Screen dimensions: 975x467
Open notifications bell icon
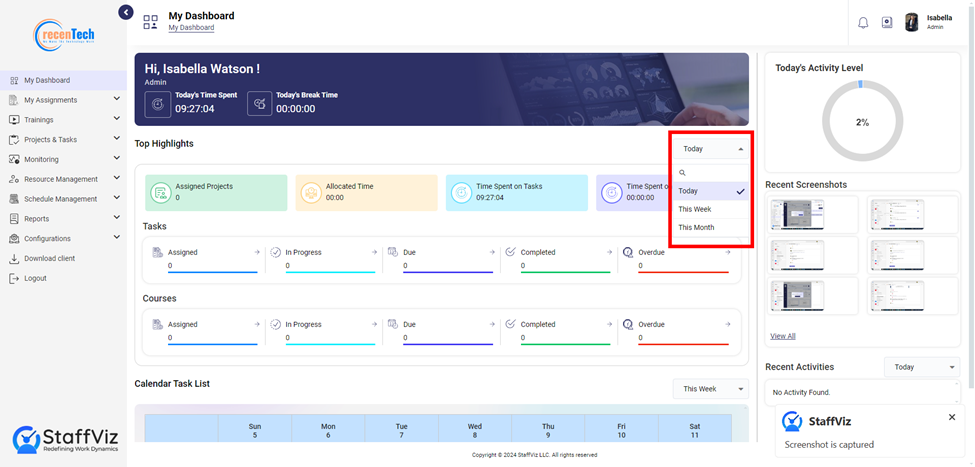863,23
